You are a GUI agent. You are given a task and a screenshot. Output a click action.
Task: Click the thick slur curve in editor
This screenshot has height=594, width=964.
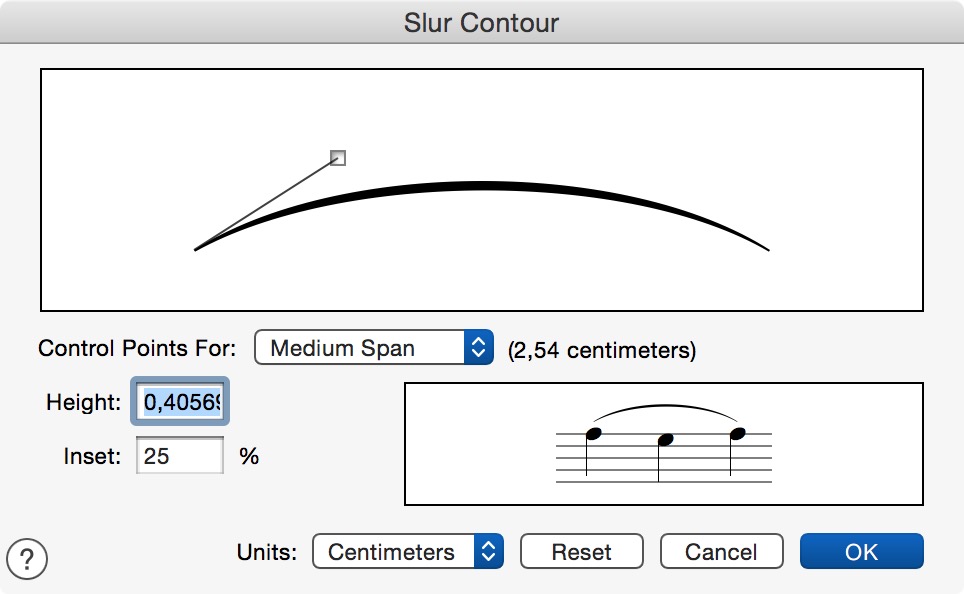tap(481, 186)
